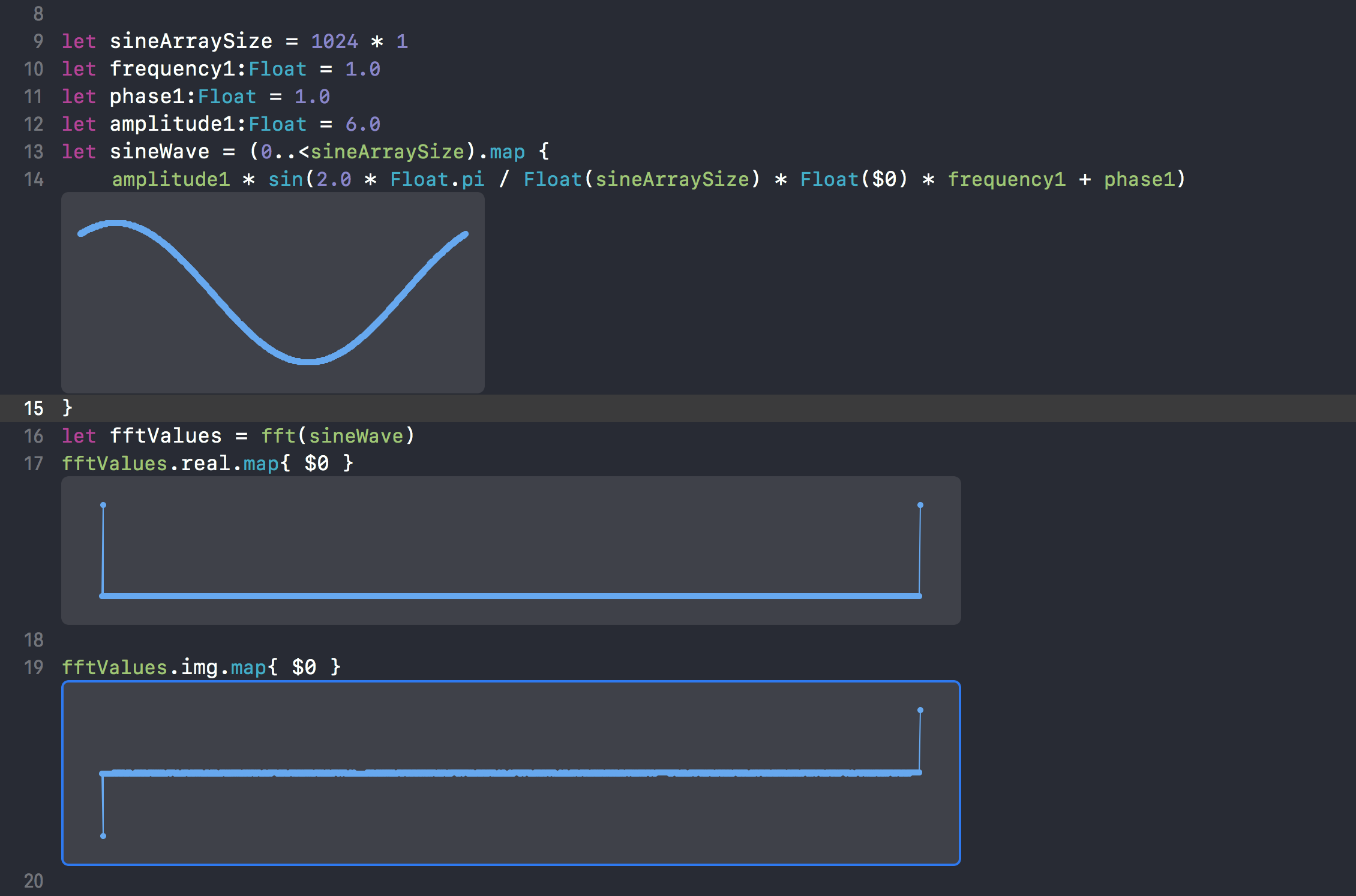Click line number 15 in the gutter

point(34,408)
